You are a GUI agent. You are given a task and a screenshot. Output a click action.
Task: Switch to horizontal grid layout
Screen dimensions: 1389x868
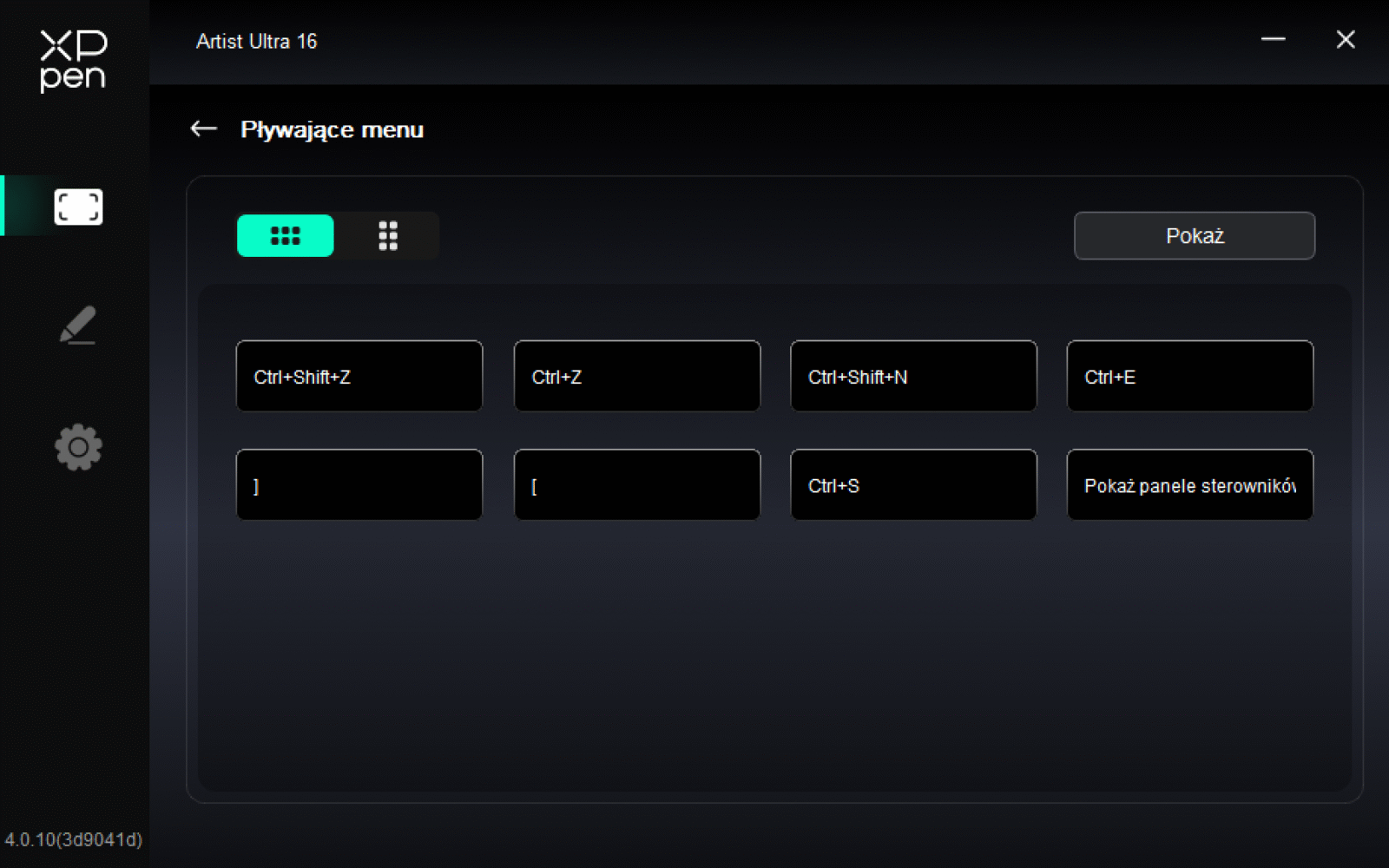point(285,235)
